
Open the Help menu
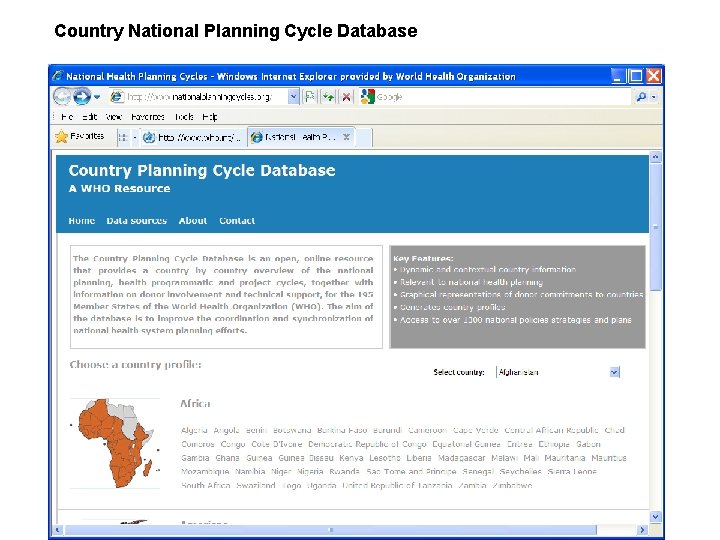209,117
